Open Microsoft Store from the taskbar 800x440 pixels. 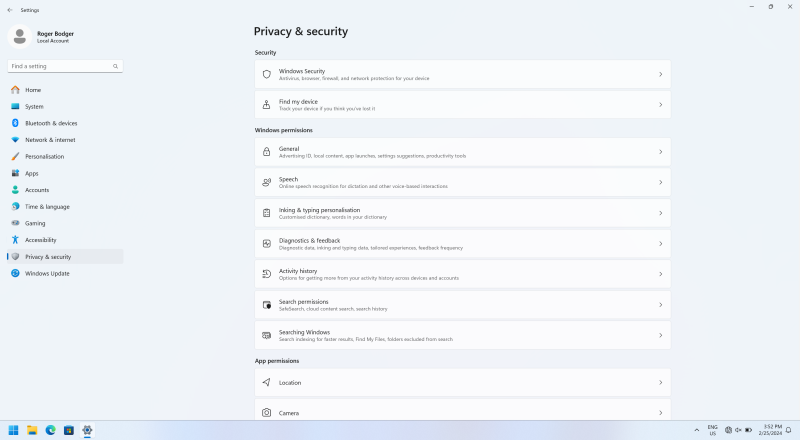pyautogui.click(x=69, y=430)
